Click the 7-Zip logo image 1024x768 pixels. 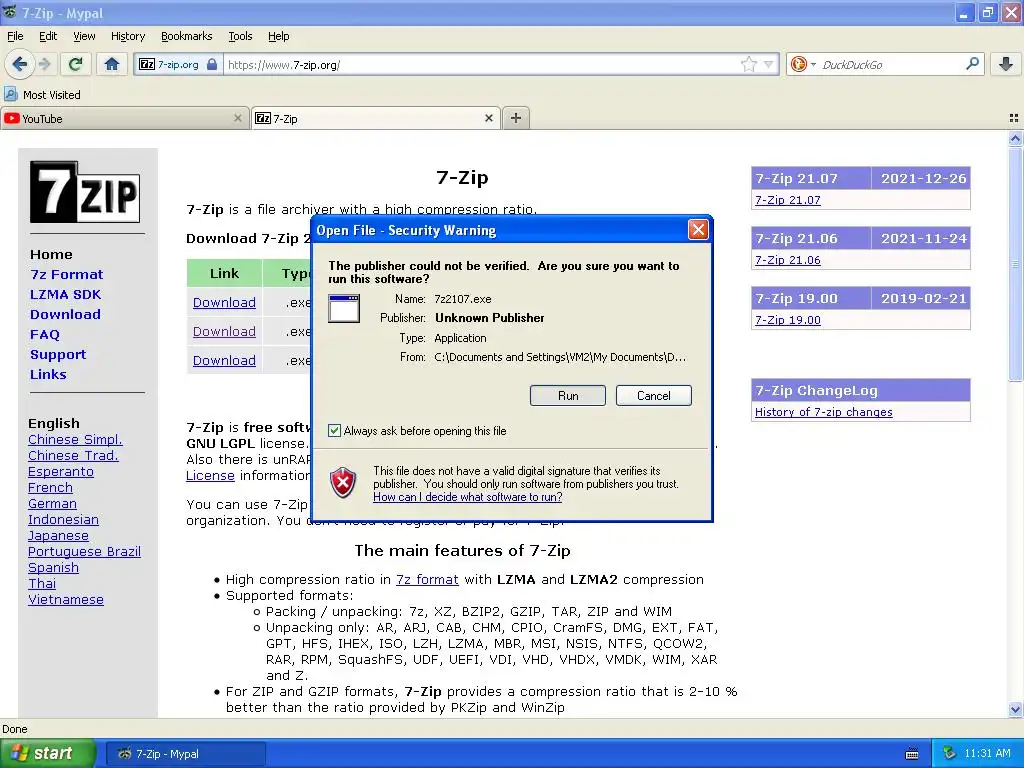tap(85, 192)
